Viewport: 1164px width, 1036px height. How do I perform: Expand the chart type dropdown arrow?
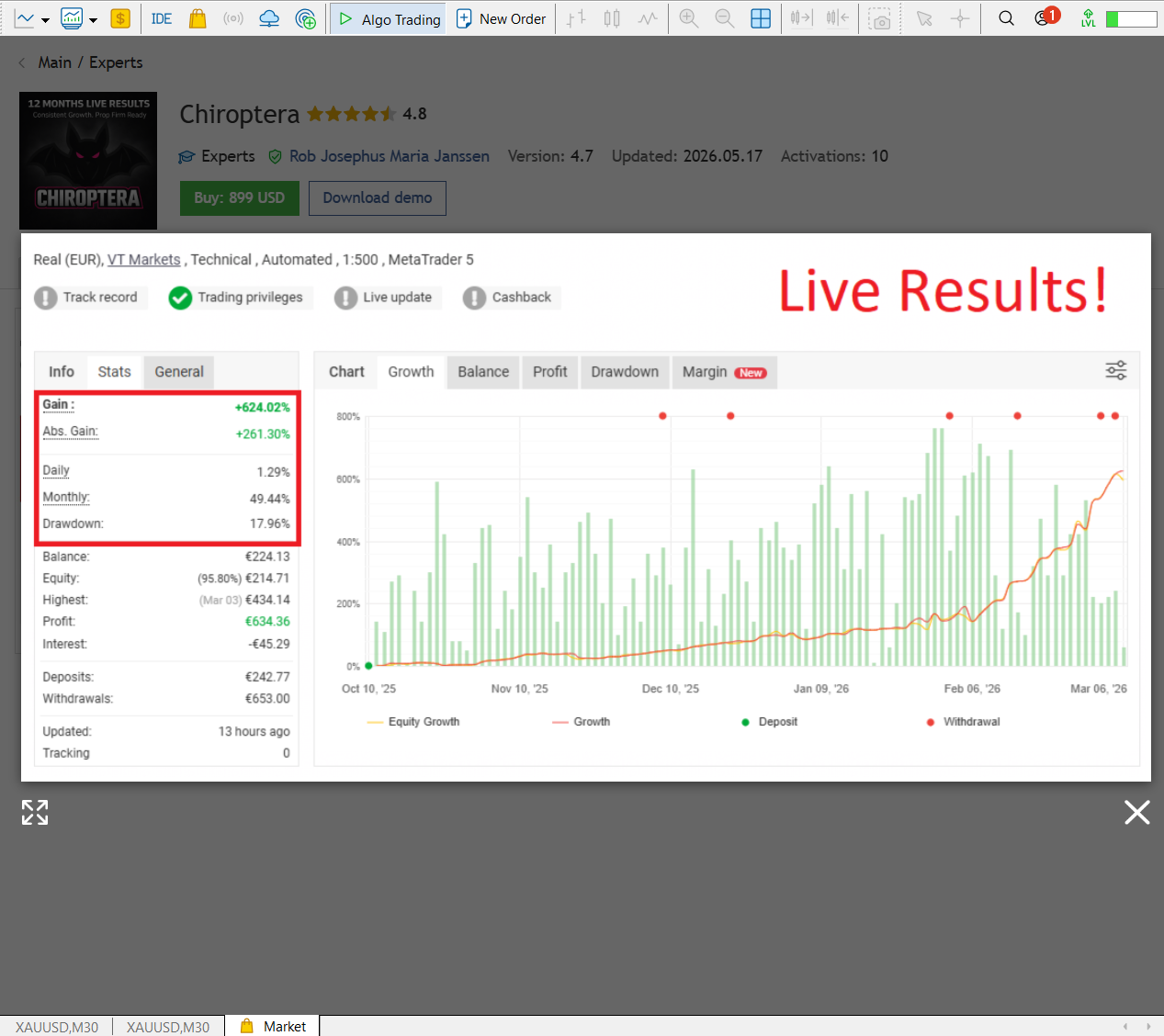click(x=45, y=19)
